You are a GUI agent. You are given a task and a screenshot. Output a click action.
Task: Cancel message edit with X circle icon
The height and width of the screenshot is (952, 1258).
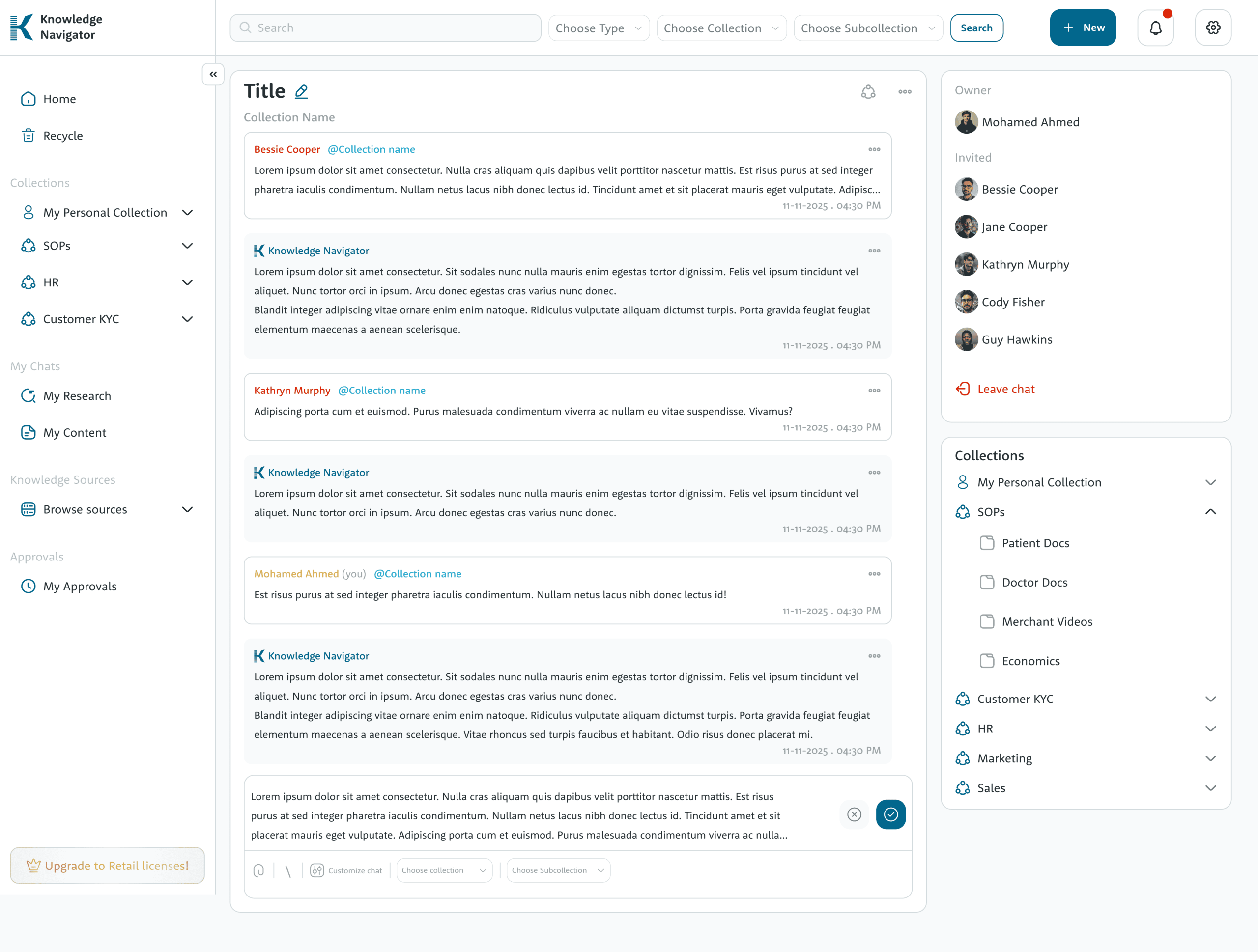[x=854, y=814]
